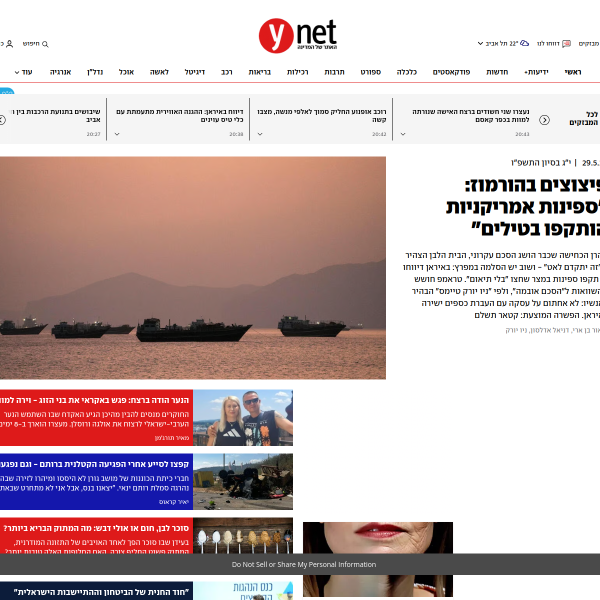Click the כנס ההנהגות conference thumbnail
The width and height of the screenshot is (600, 600).
[x=243, y=590]
